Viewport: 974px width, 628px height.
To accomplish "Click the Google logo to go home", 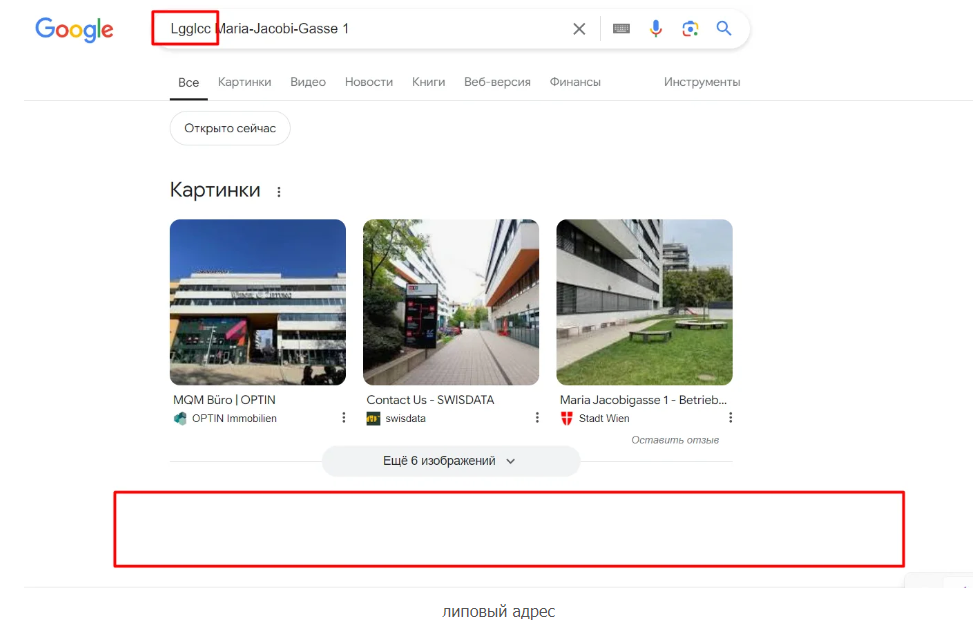I will pyautogui.click(x=74, y=30).
